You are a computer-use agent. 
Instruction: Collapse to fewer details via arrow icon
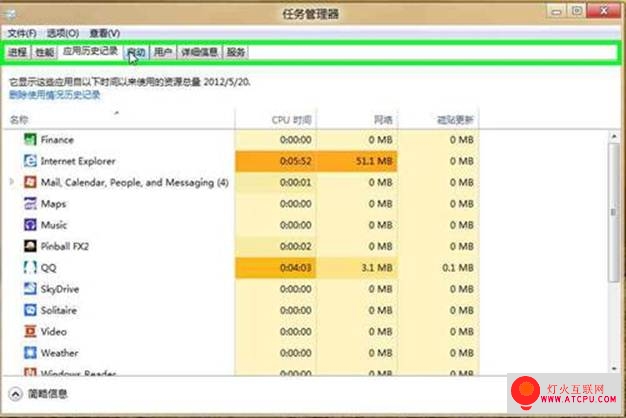click(x=15, y=394)
